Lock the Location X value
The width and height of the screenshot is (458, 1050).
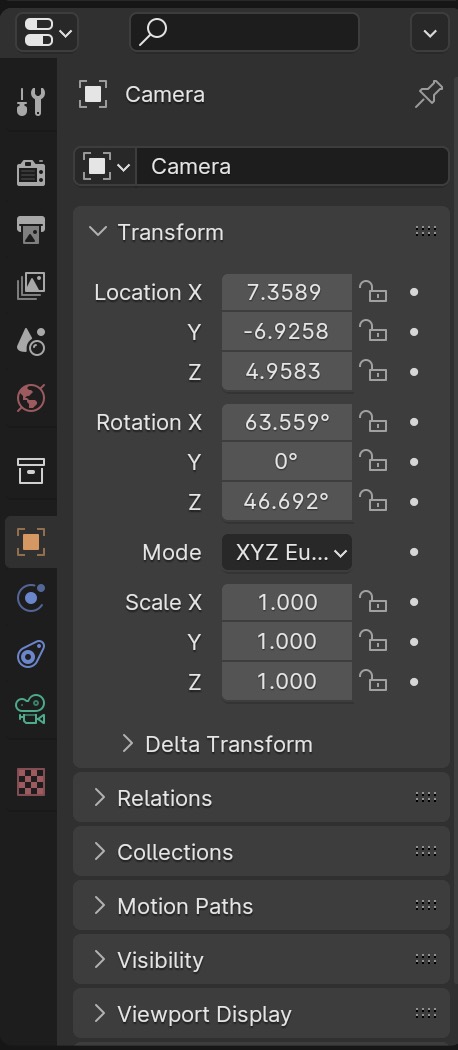point(373,292)
